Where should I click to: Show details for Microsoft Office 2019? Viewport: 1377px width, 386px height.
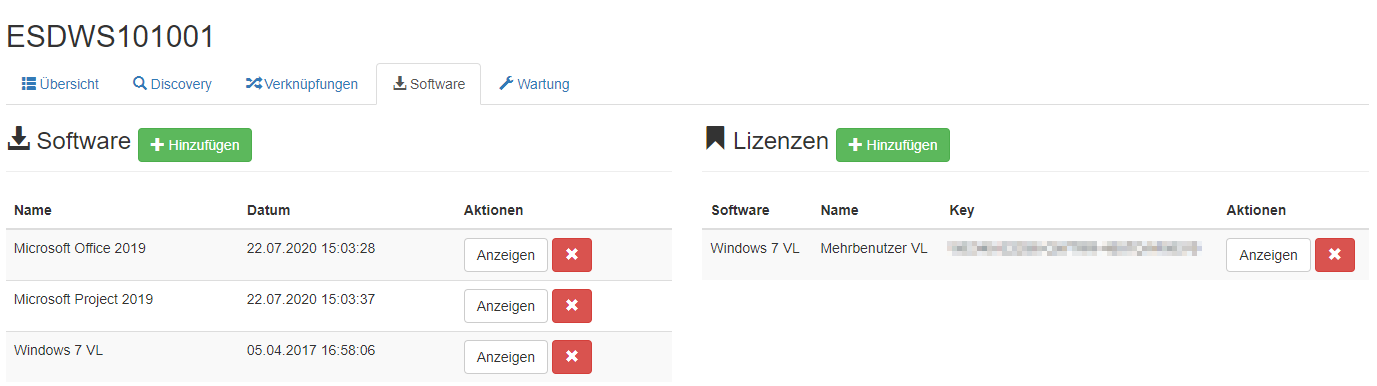point(506,255)
